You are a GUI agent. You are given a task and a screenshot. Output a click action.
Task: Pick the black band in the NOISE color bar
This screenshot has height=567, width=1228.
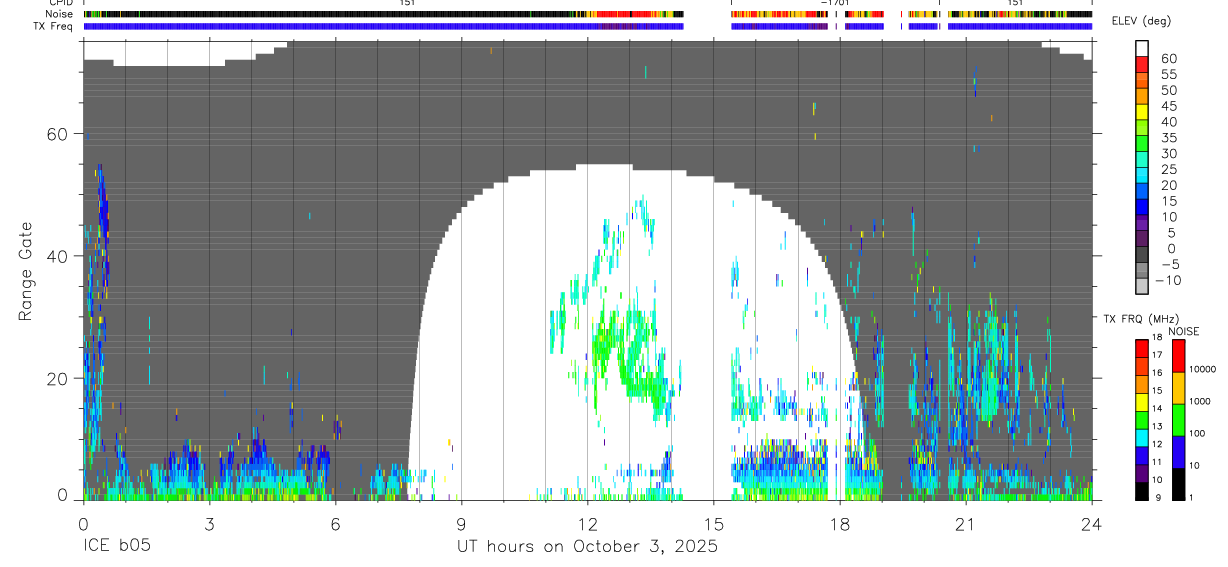tap(1177, 484)
